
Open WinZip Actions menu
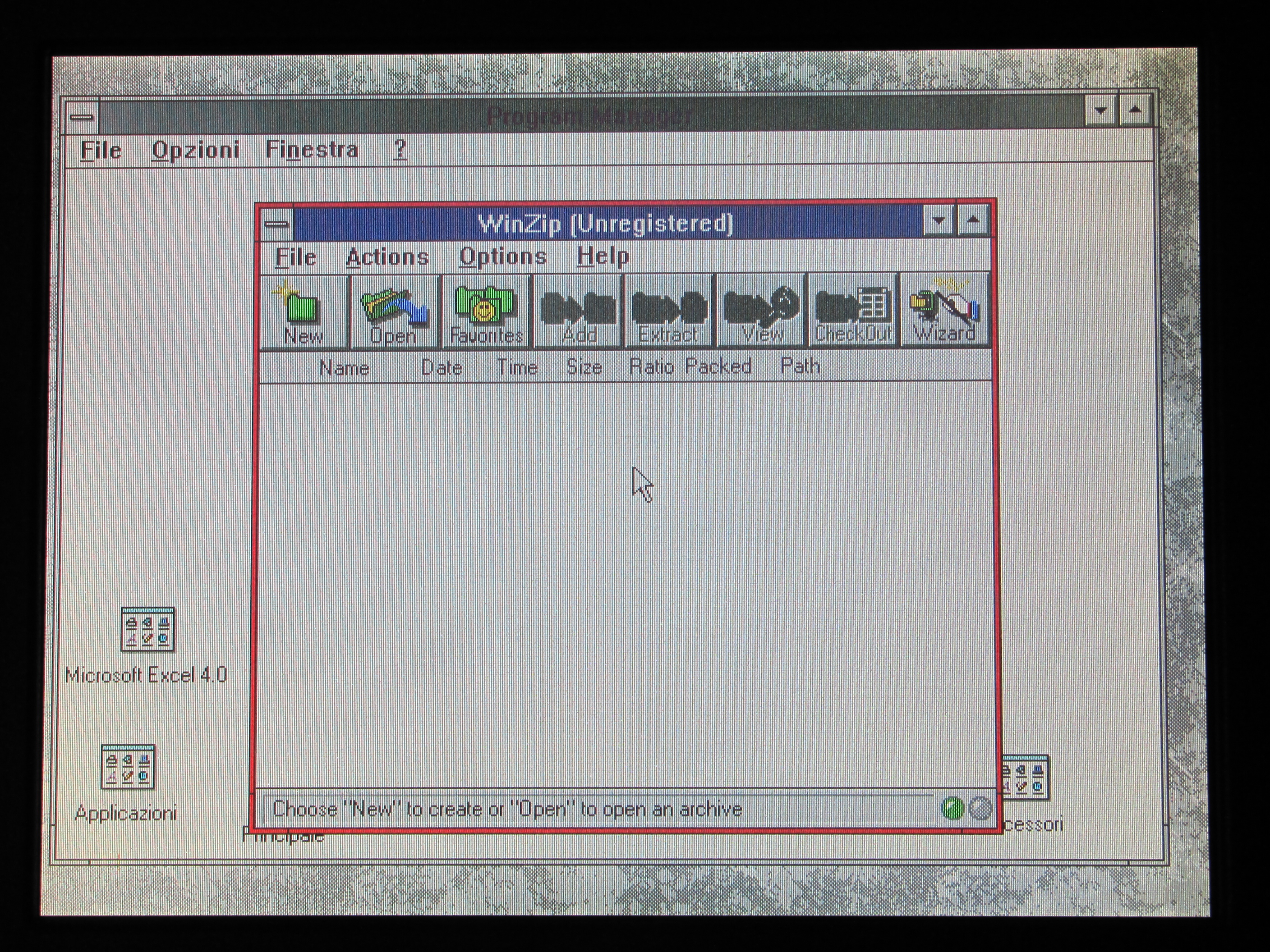pyautogui.click(x=387, y=257)
